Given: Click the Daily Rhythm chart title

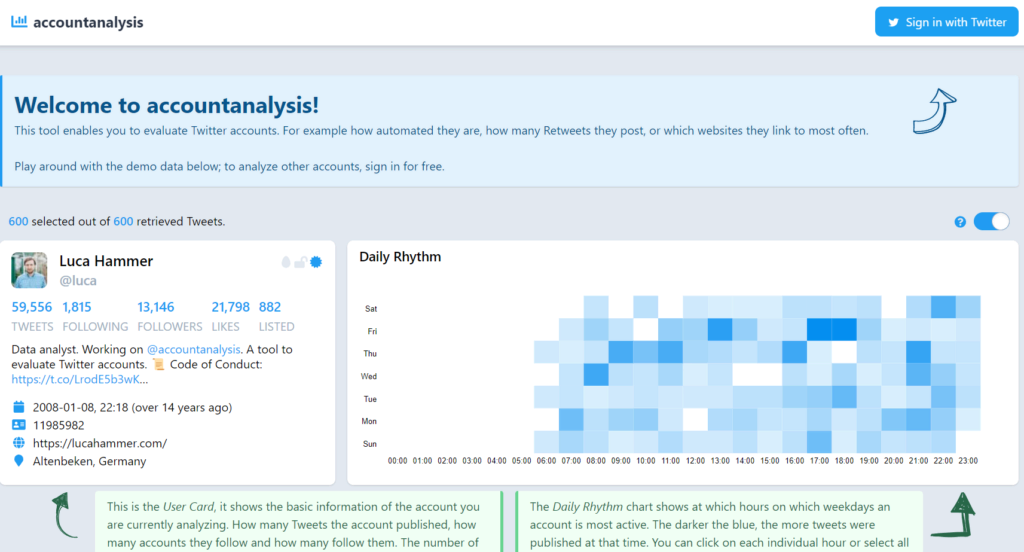Looking at the screenshot, I should [x=400, y=257].
